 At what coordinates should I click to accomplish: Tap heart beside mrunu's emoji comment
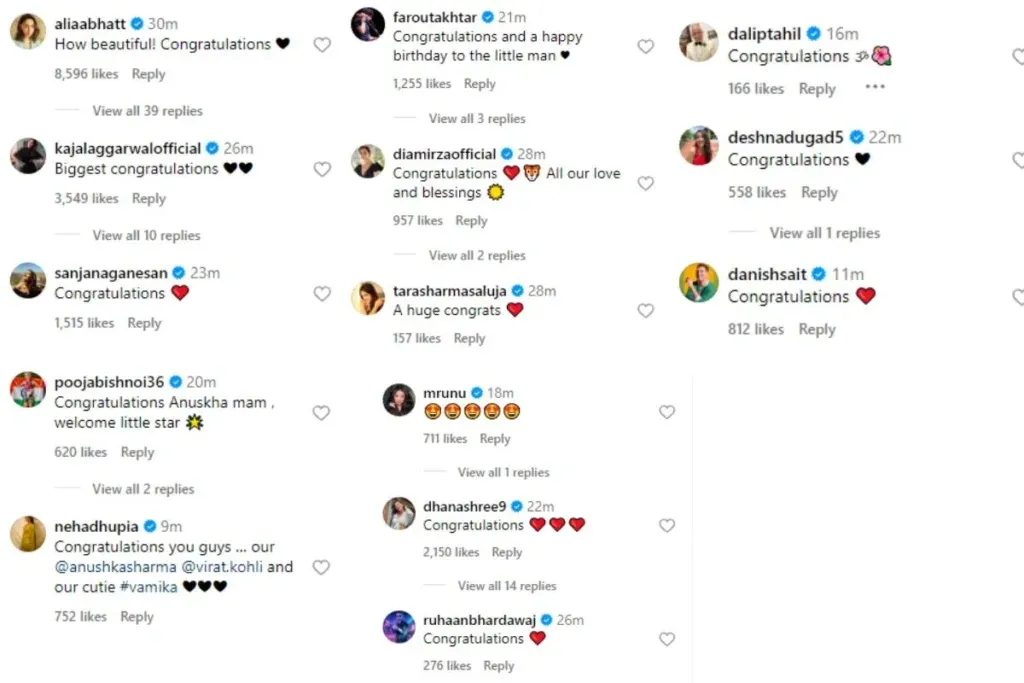(x=667, y=412)
